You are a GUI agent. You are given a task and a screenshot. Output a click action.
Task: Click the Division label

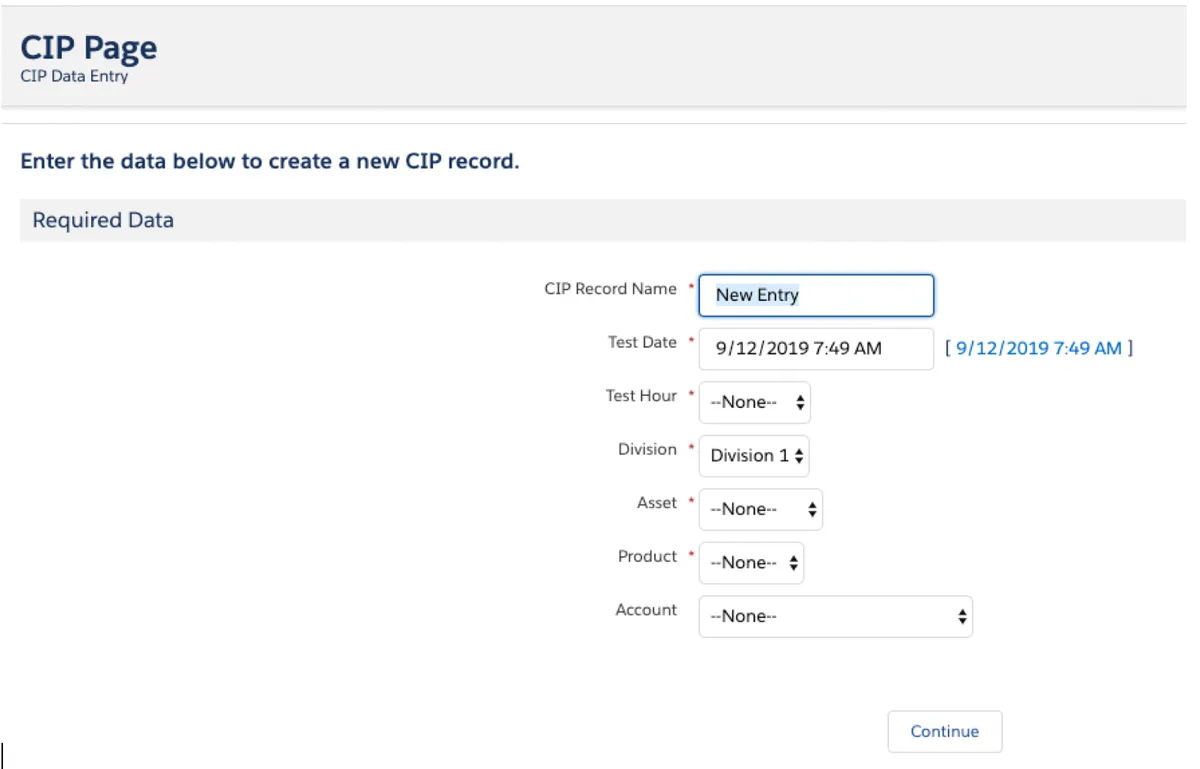[647, 449]
